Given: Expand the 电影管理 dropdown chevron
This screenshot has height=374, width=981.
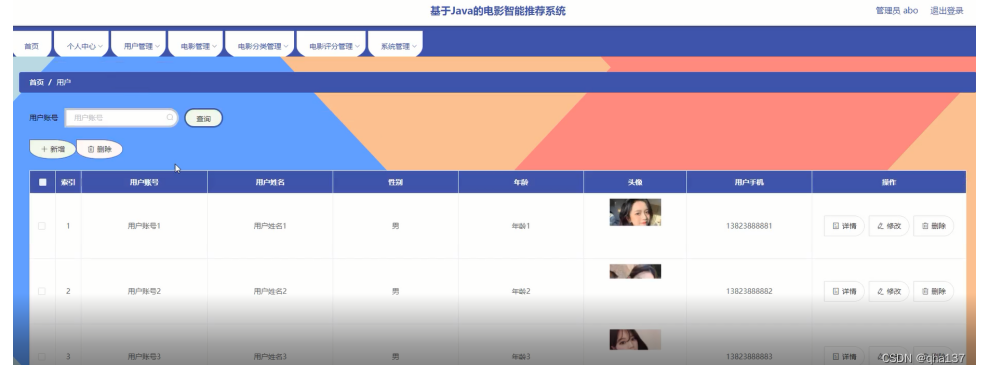Looking at the screenshot, I should click(x=214, y=46).
